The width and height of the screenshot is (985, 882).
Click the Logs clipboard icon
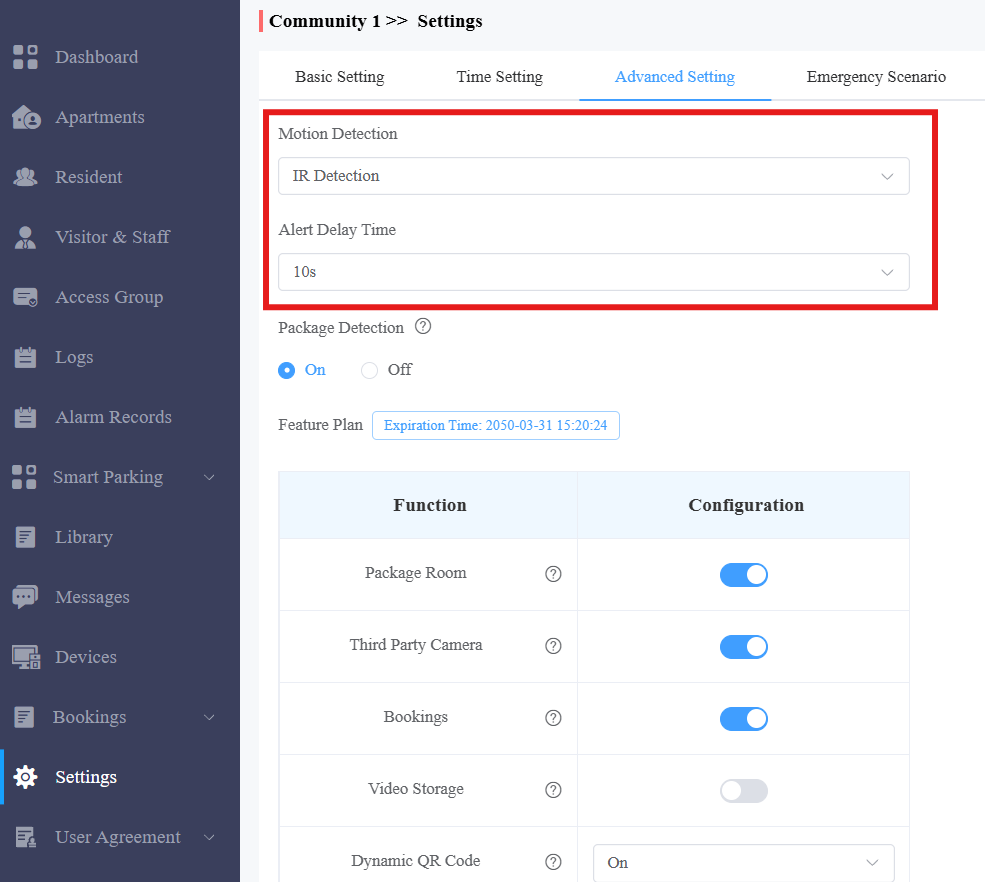coord(25,357)
